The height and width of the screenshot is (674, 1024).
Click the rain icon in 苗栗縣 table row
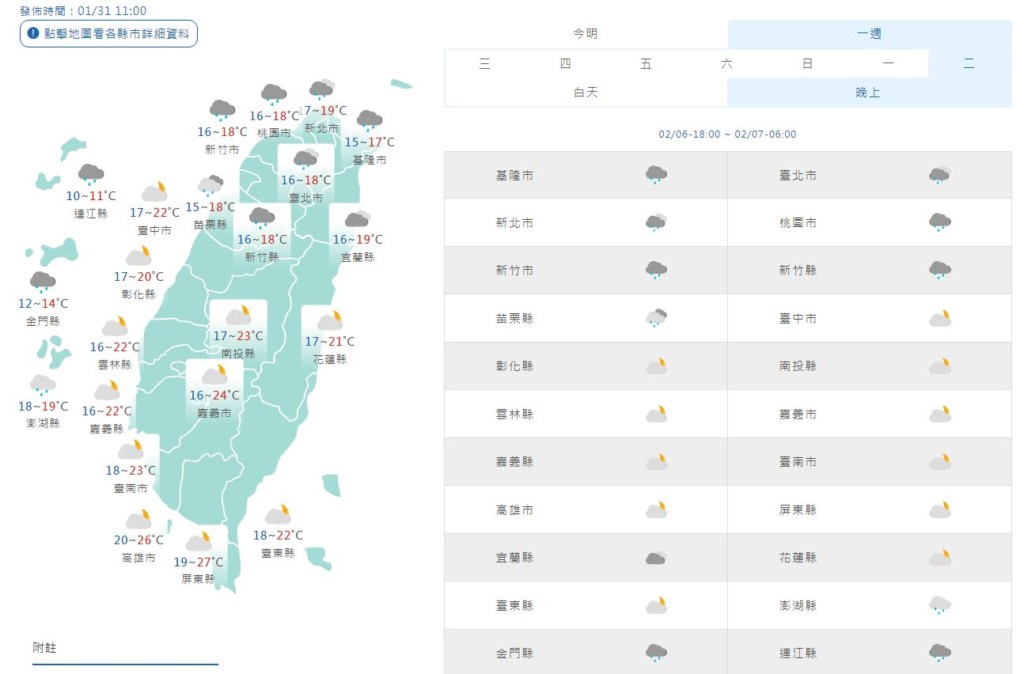[x=656, y=318]
